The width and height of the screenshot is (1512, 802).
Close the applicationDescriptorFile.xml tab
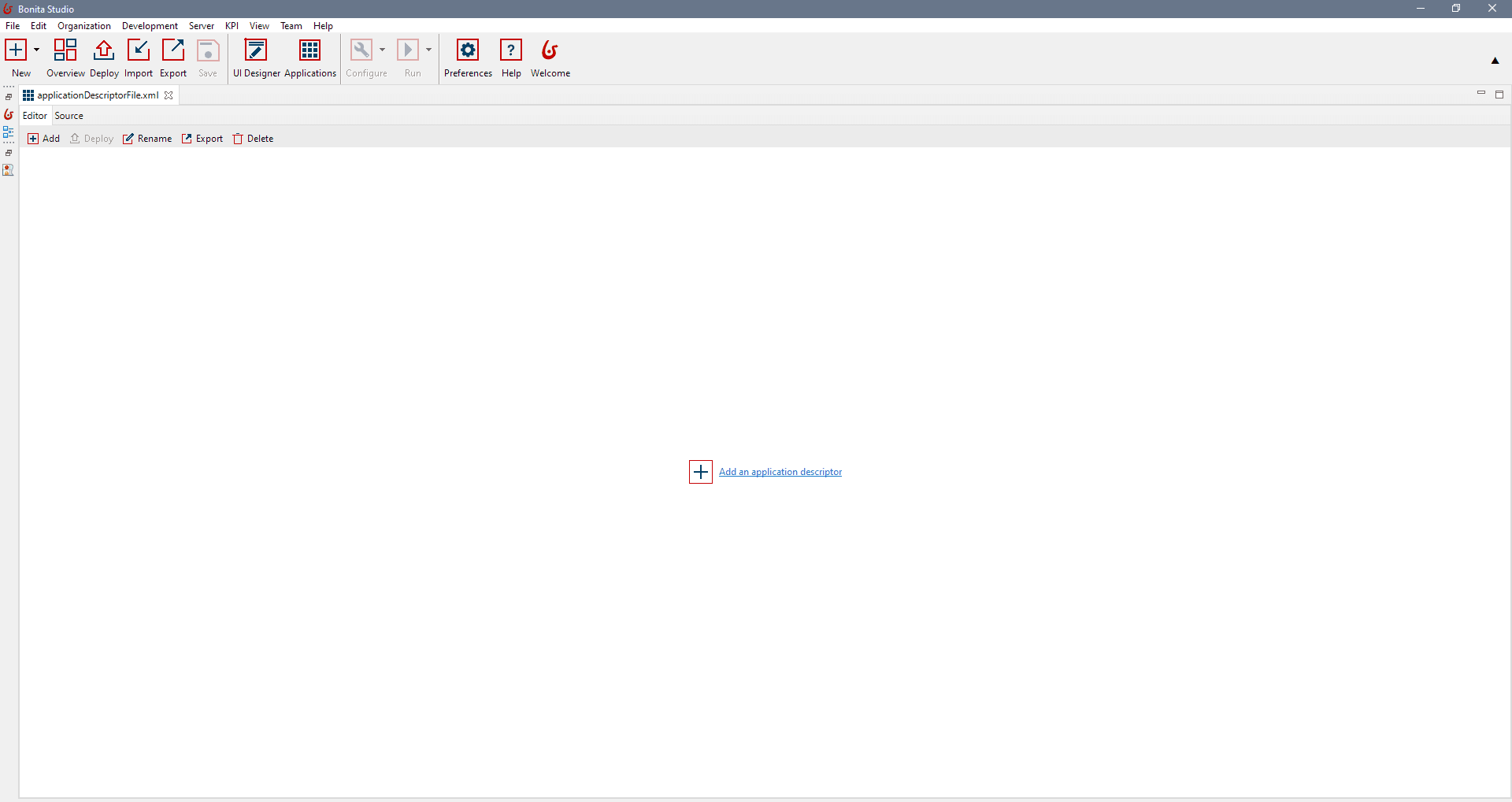[x=169, y=95]
